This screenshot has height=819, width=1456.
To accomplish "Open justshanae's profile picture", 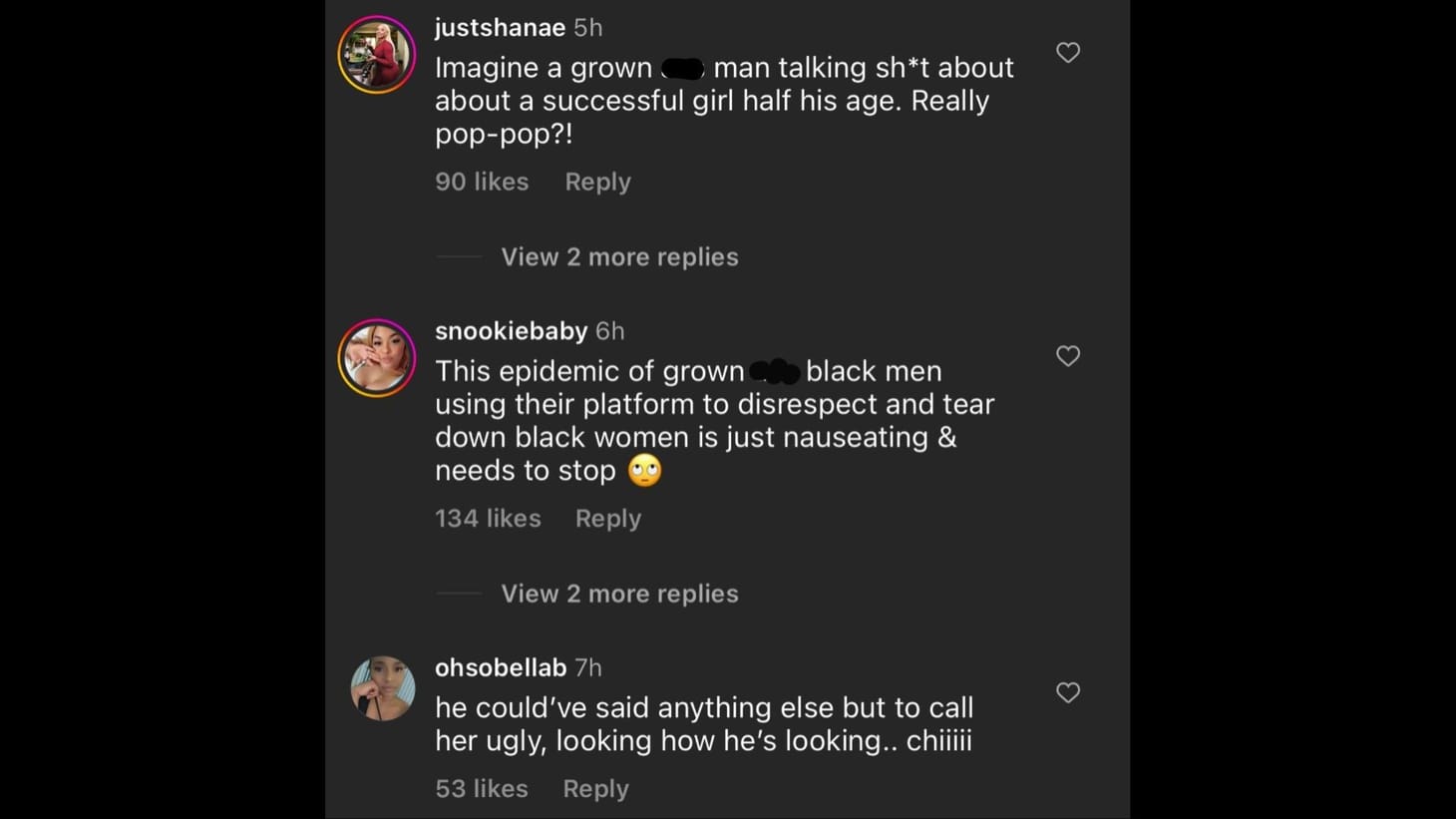I will 376,53.
